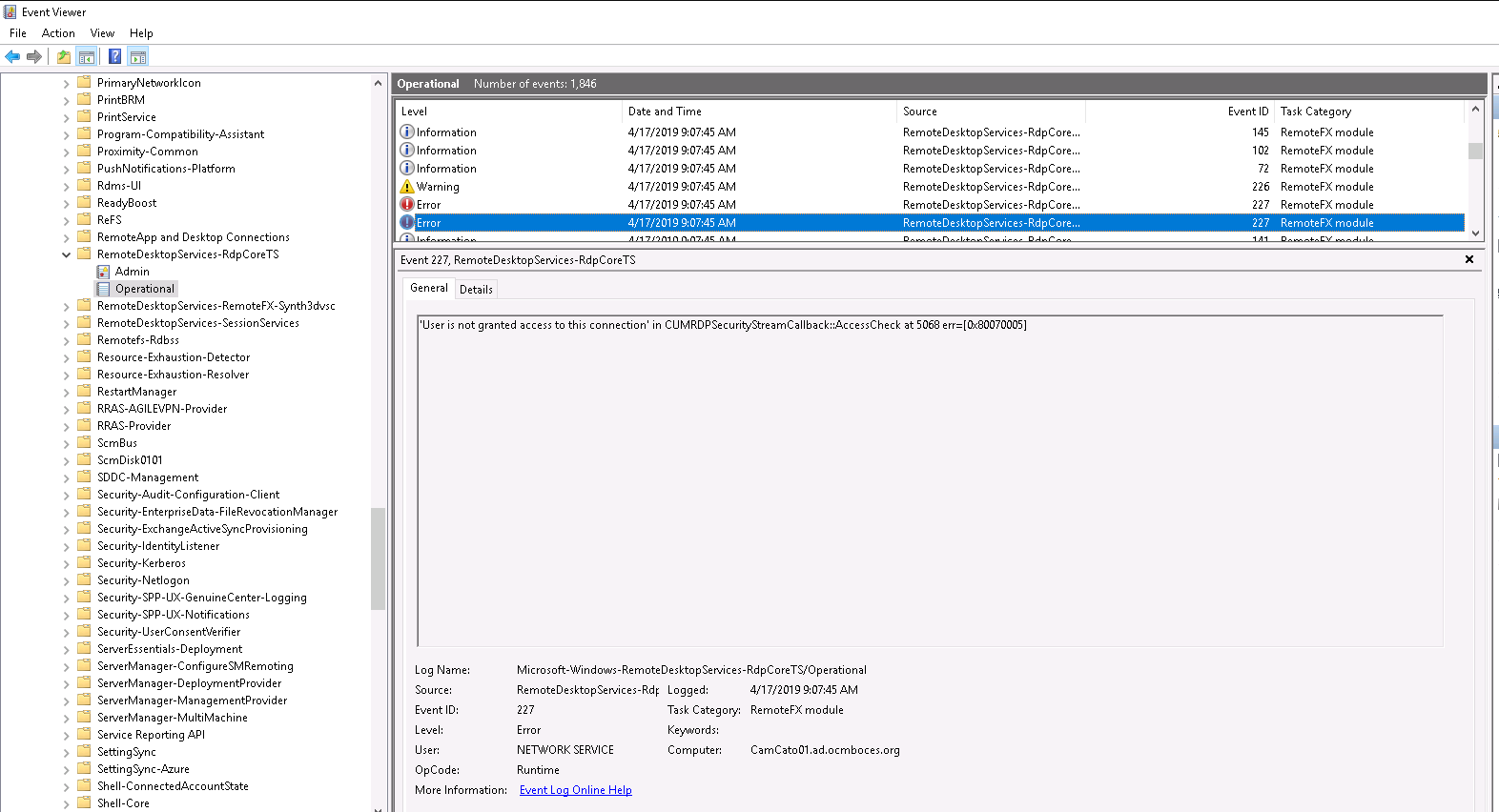The image size is (1499, 812).
Task: Close the event 227 preview pane
Action: pyautogui.click(x=1469, y=259)
